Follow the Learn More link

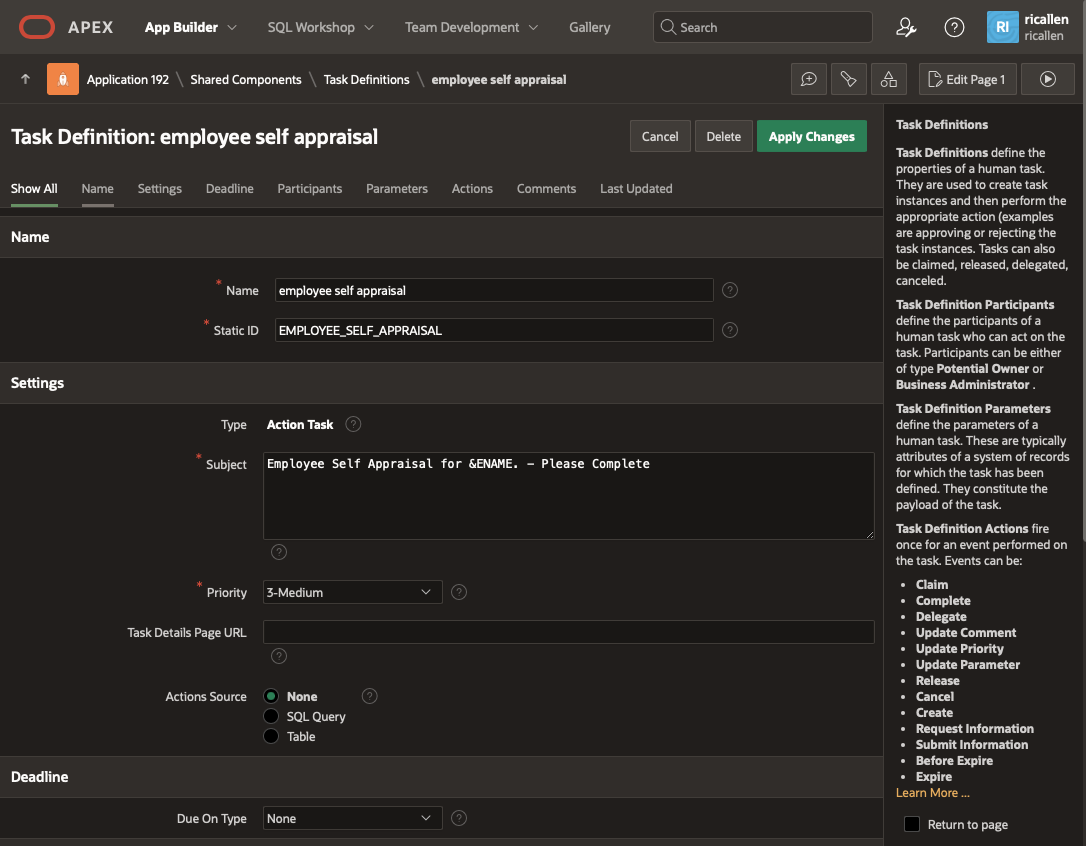(932, 793)
